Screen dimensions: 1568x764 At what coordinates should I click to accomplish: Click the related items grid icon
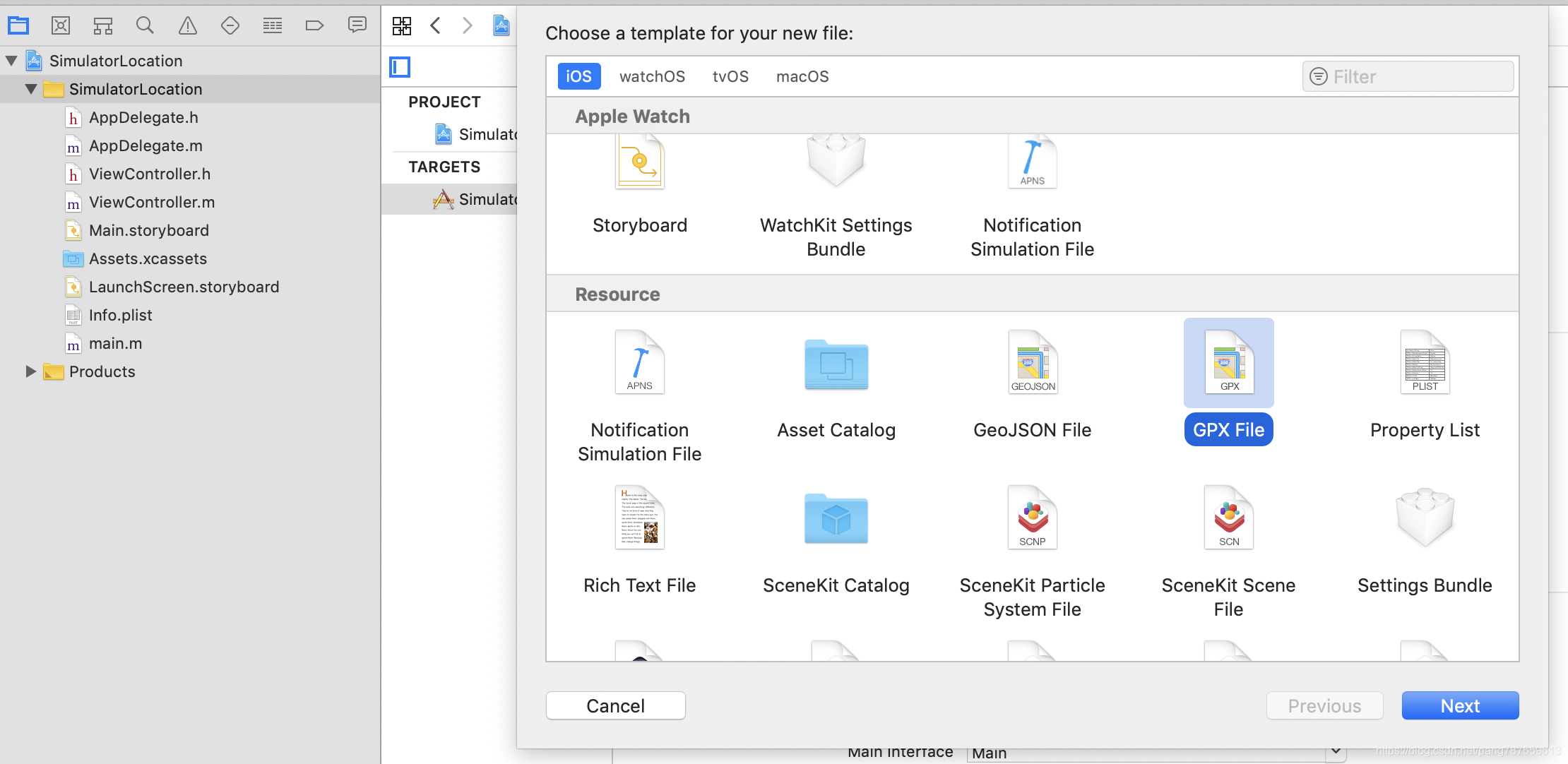tap(402, 26)
